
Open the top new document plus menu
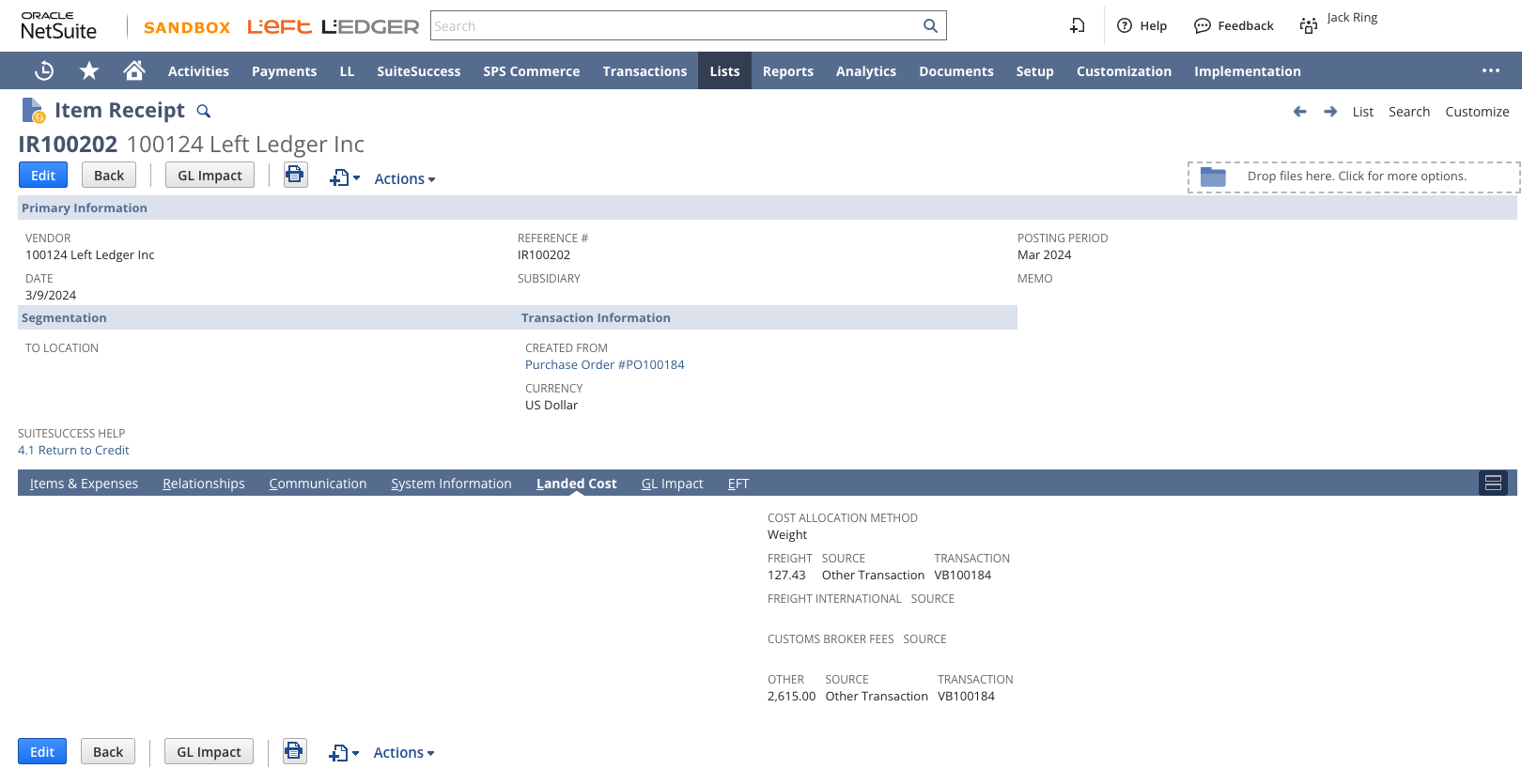click(x=345, y=177)
